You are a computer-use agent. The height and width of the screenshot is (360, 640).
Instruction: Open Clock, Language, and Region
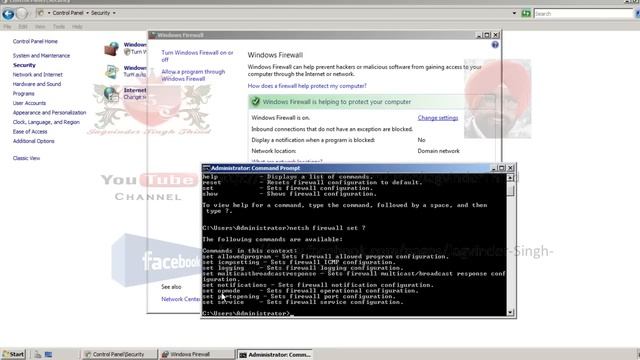(x=46, y=122)
